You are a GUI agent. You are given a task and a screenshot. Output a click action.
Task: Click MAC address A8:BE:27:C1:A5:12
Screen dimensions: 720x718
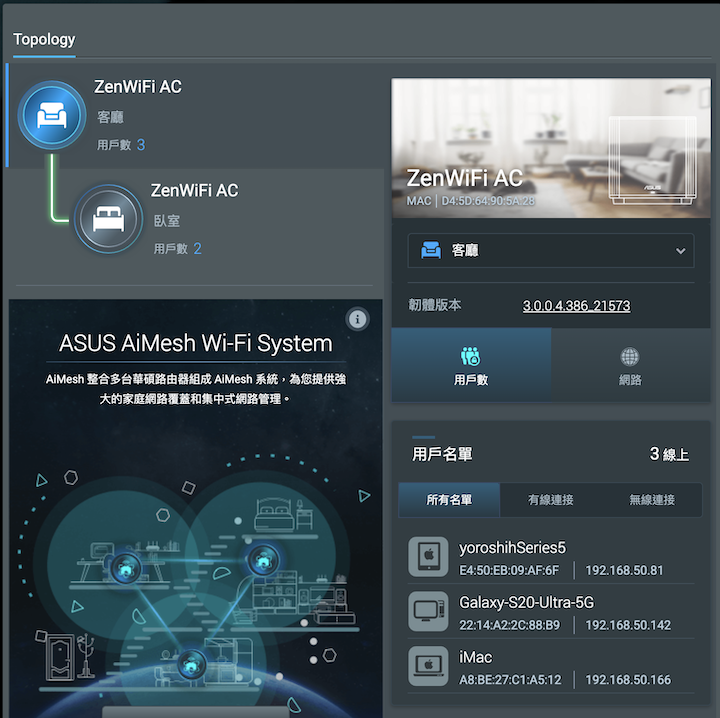(x=510, y=679)
